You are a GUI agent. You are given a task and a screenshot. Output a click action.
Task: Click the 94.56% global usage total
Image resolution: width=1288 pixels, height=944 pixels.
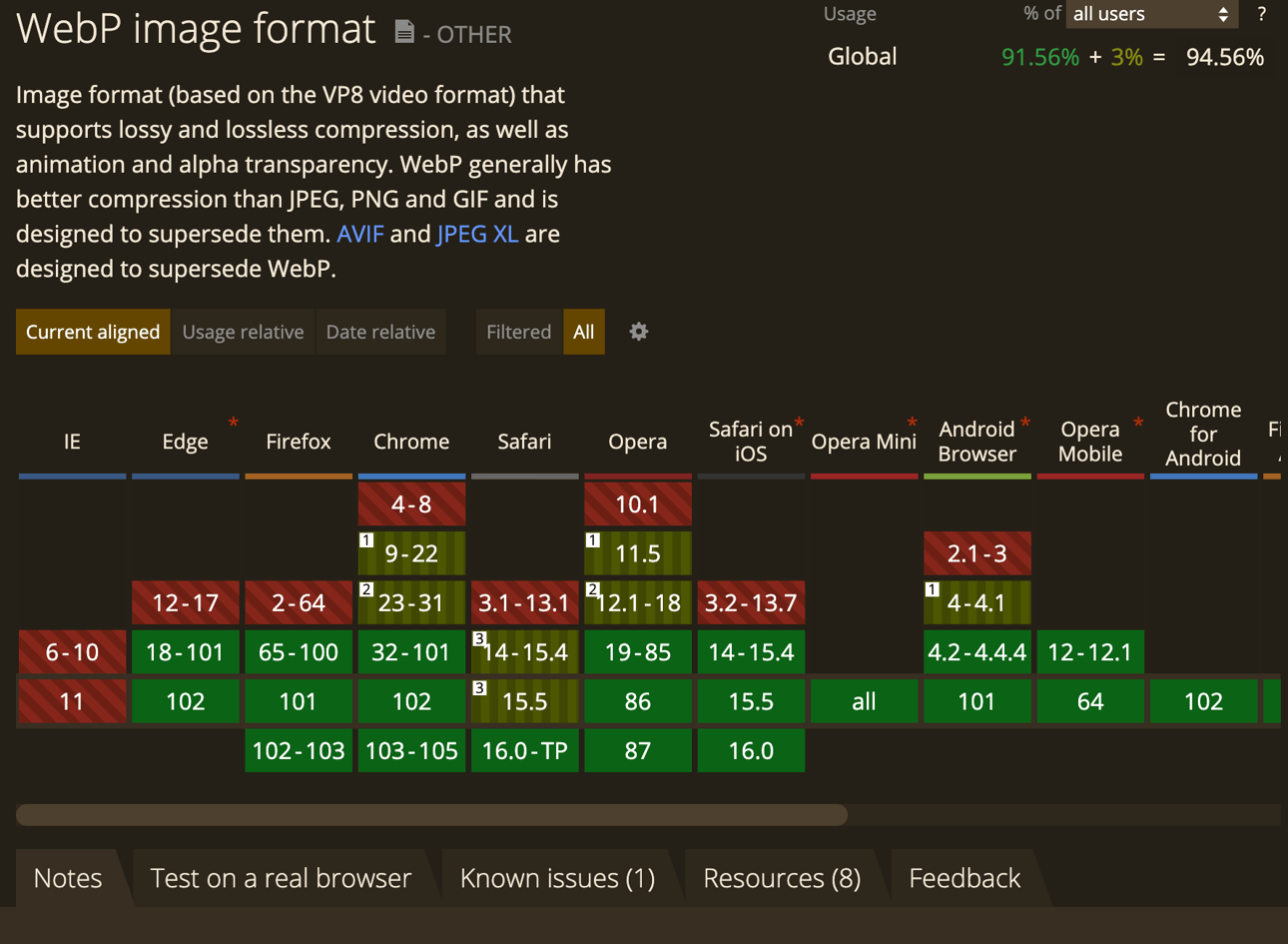point(1224,57)
